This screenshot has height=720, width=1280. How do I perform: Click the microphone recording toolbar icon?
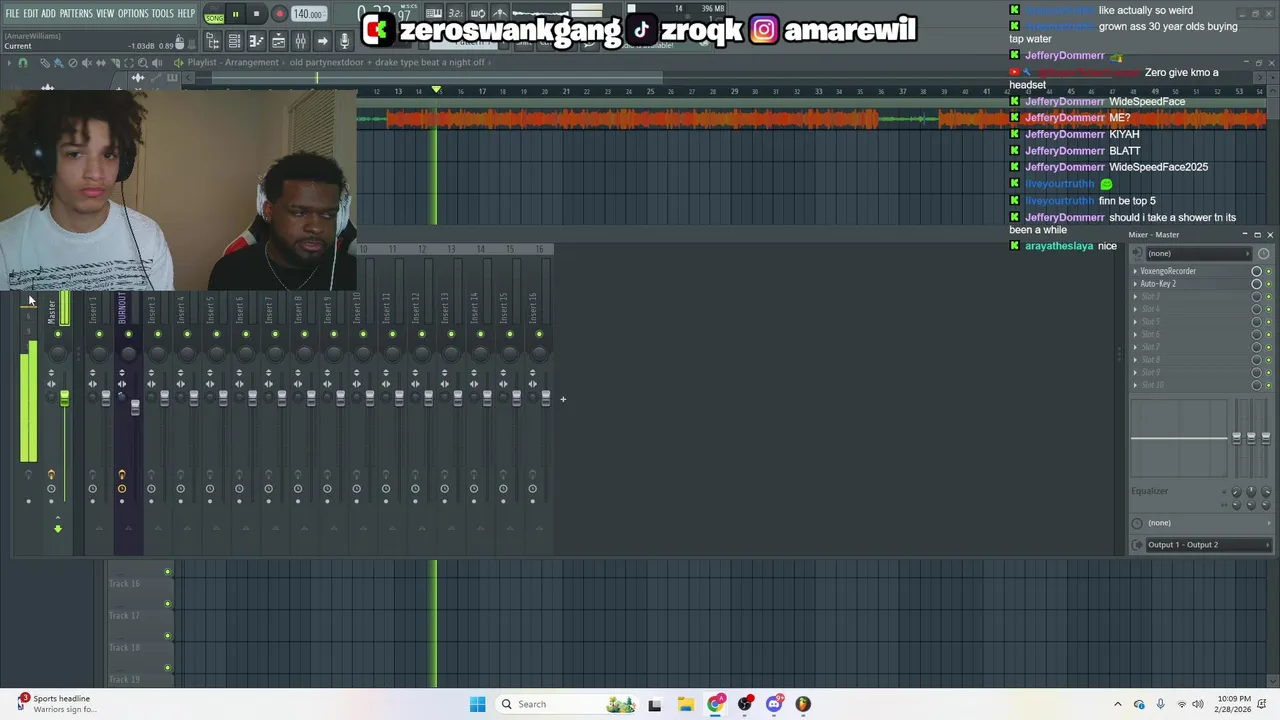344,41
